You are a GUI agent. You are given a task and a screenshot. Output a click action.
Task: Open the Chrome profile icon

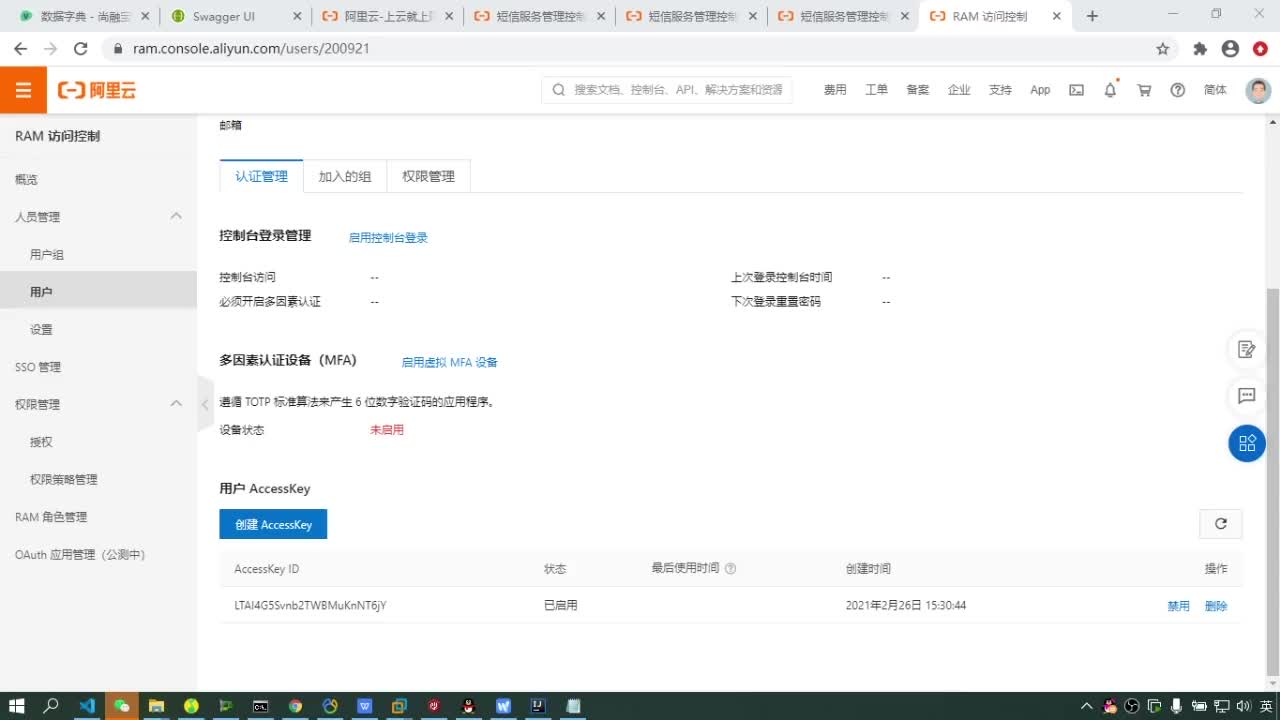(1230, 49)
